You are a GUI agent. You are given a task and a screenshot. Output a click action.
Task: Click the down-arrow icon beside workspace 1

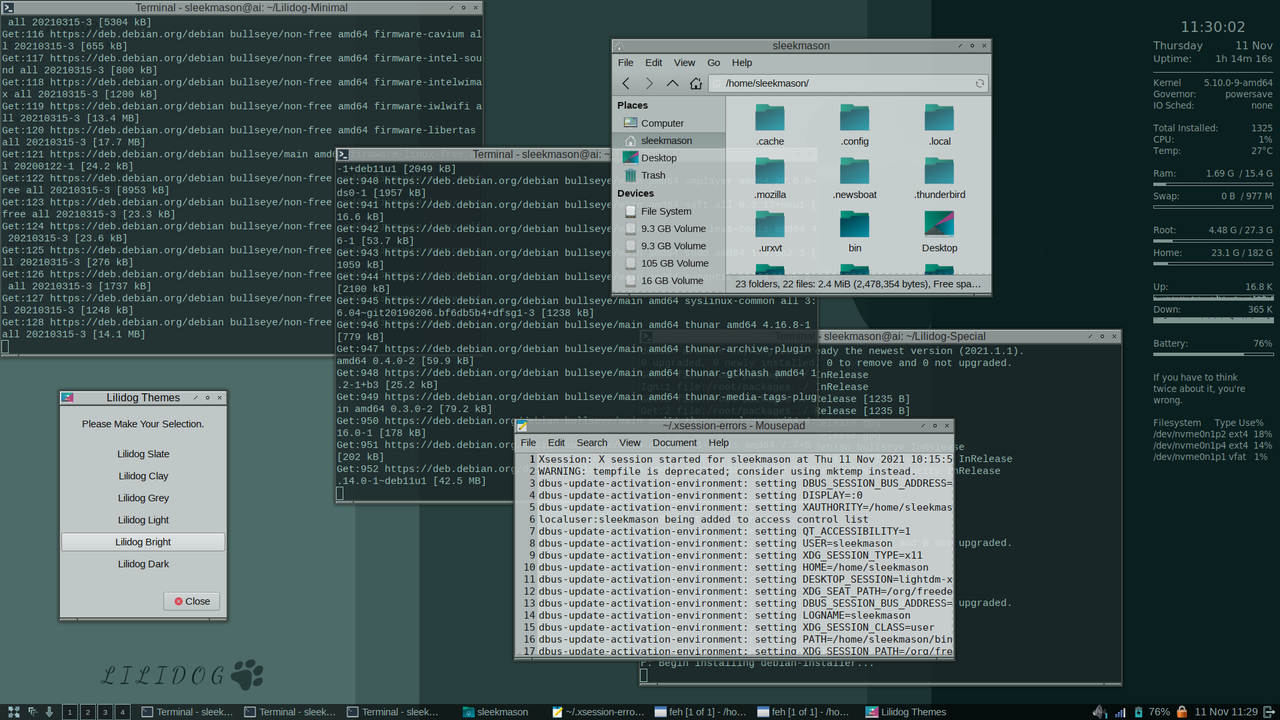49,712
